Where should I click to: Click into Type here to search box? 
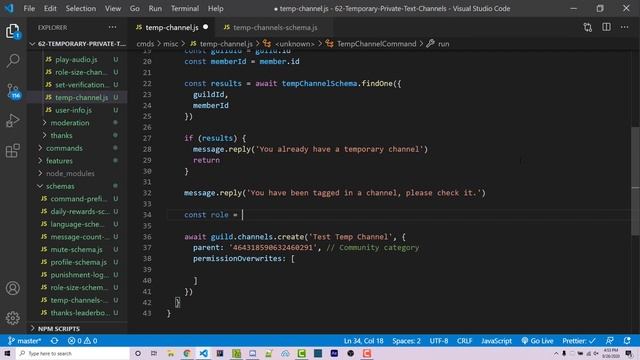click(x=73, y=353)
